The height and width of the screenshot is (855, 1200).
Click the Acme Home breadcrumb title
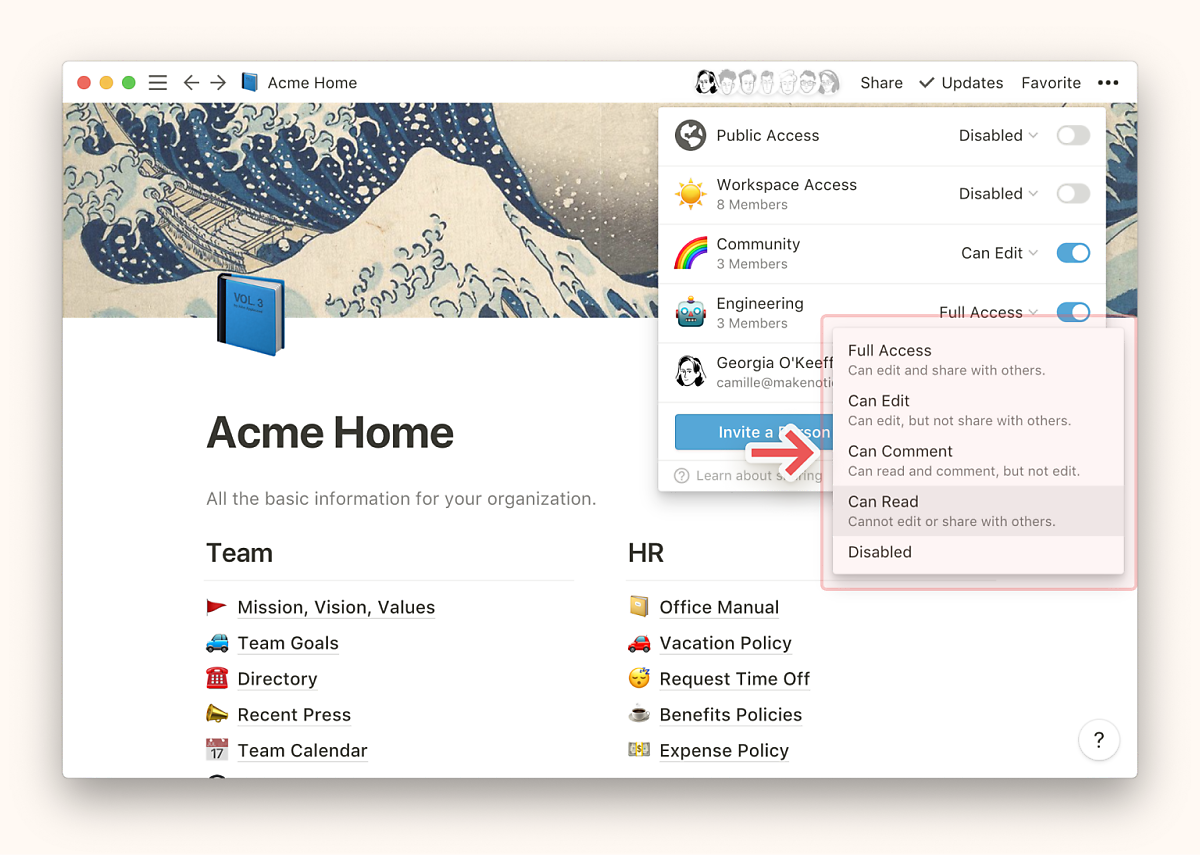tap(312, 83)
